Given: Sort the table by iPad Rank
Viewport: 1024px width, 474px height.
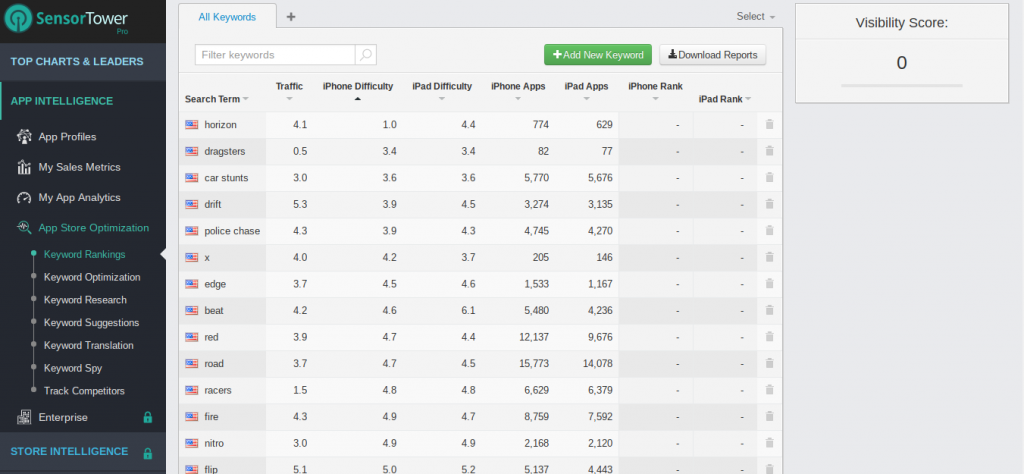Looking at the screenshot, I should point(724,99).
